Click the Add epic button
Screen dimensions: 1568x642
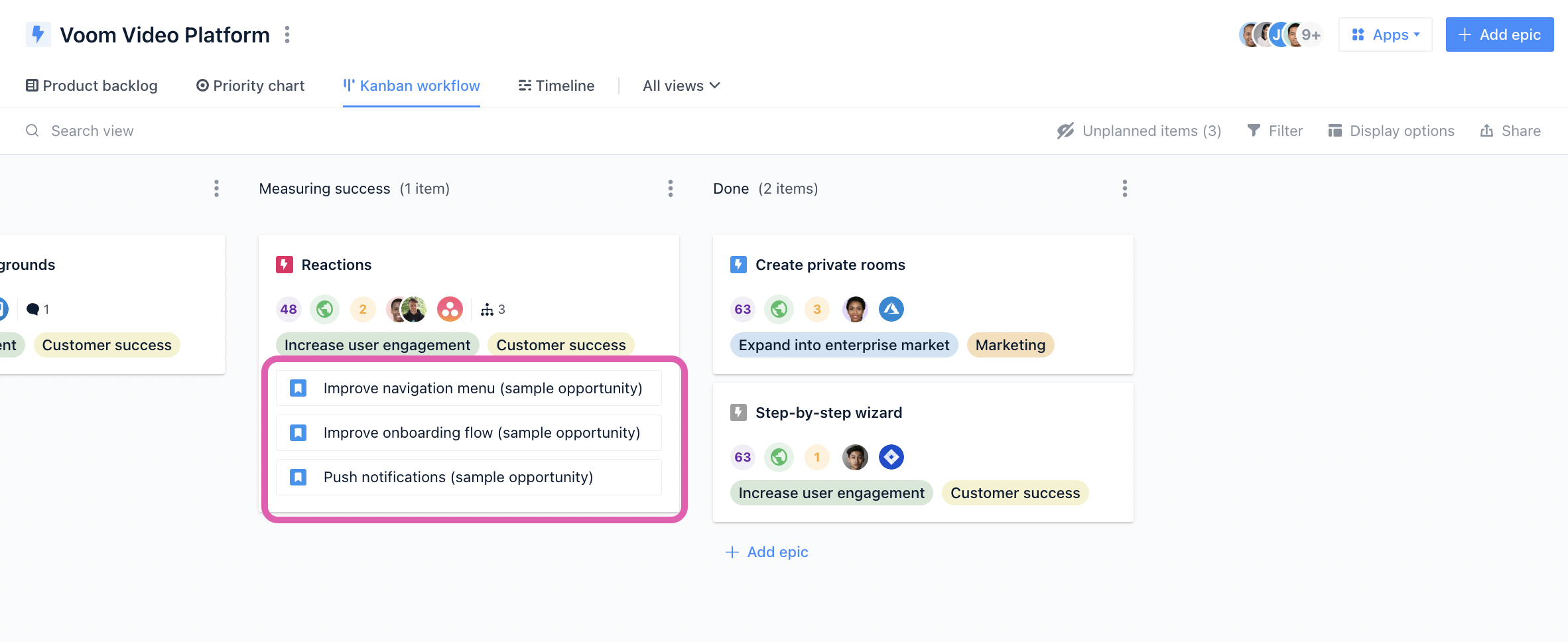1499,34
